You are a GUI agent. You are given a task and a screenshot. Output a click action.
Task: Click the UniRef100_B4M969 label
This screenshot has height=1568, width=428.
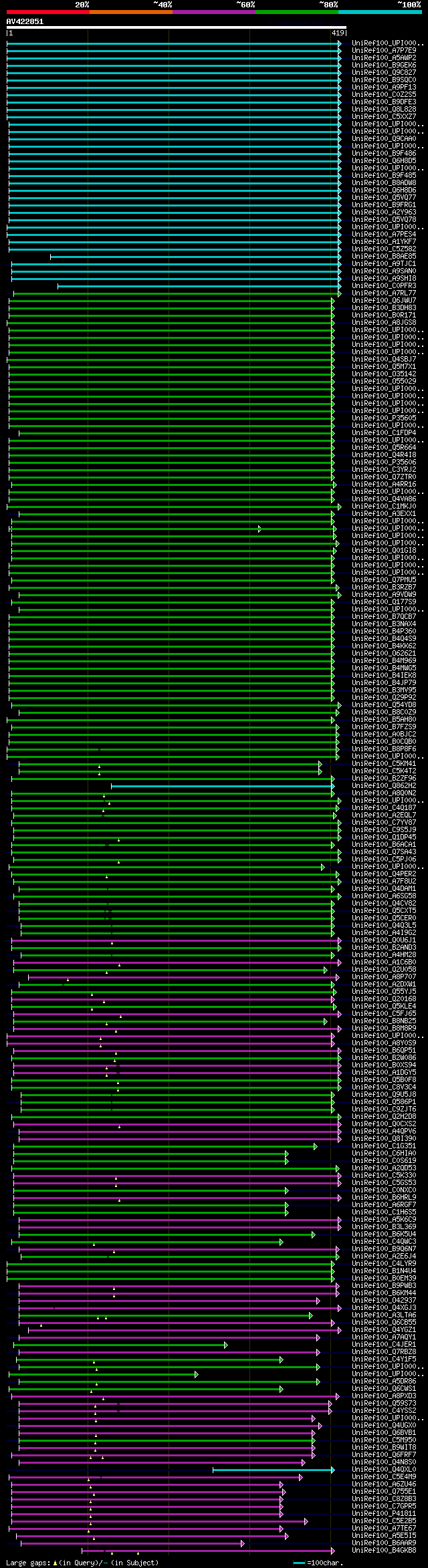click(x=384, y=661)
